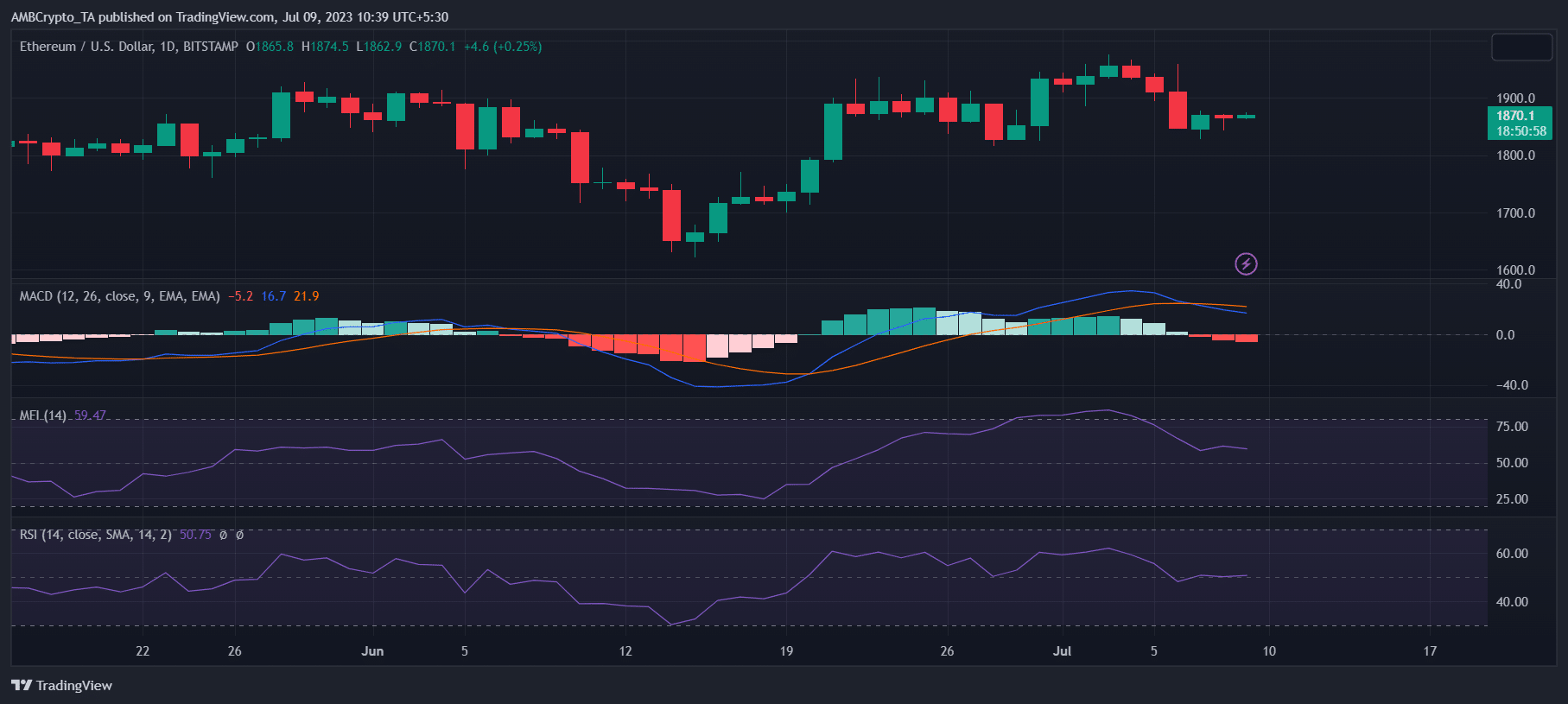Click the MACD histogram value '-5.2'
The width and height of the screenshot is (1568, 704).
(x=241, y=296)
